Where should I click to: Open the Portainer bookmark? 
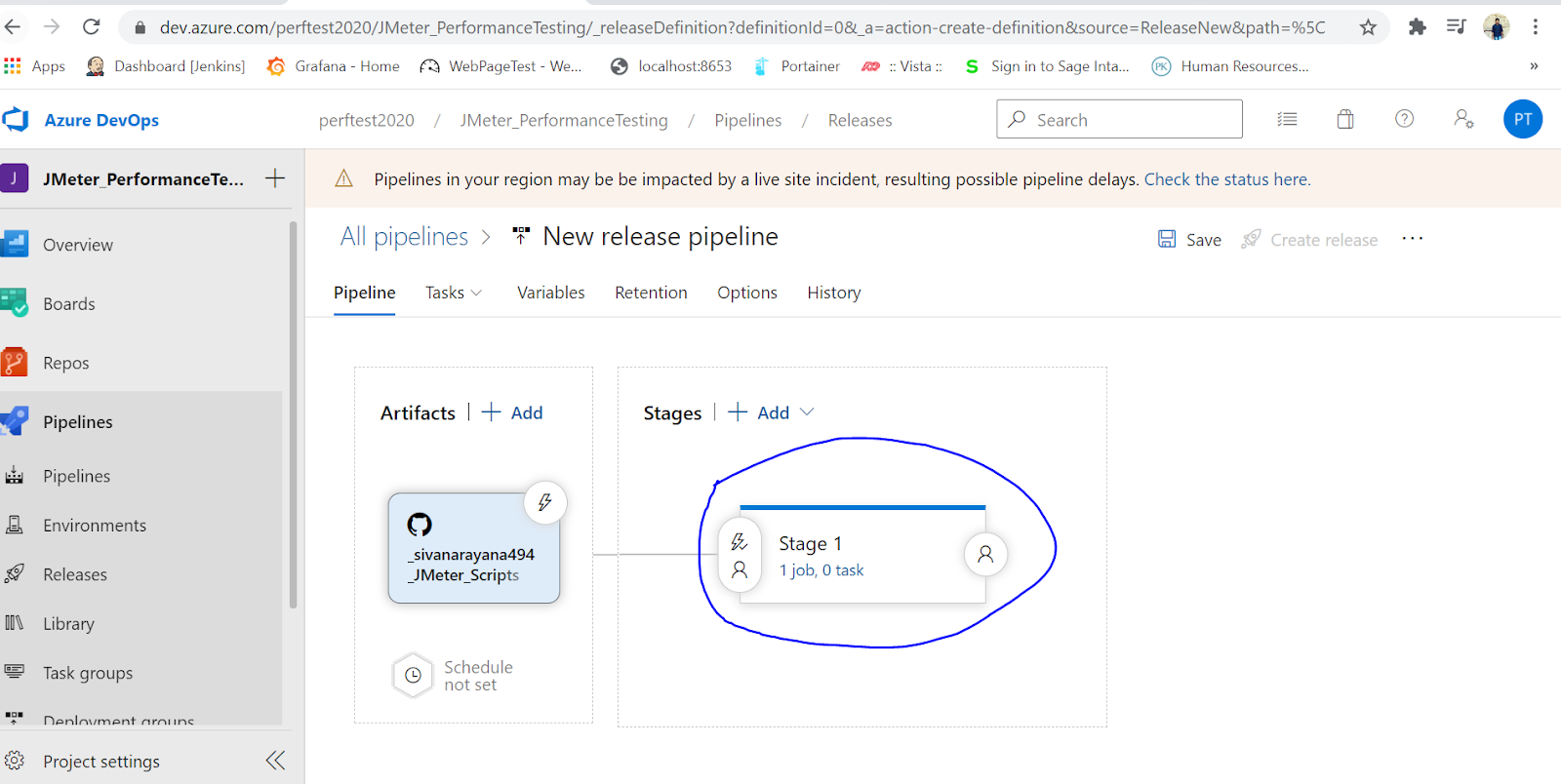click(x=797, y=66)
